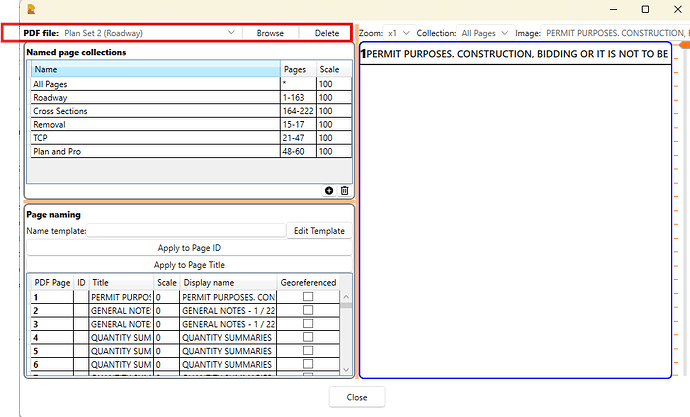Click the app icon in title bar
Screen dimensions: 690x417
pos(31,9)
